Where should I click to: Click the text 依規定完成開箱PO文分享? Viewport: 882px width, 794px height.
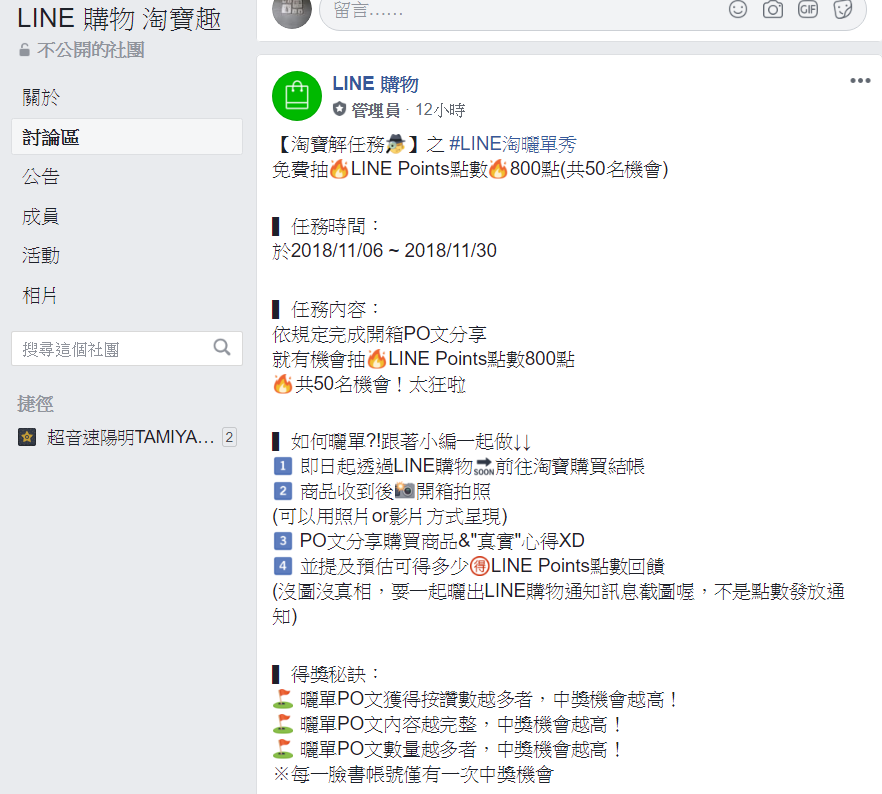click(380, 334)
